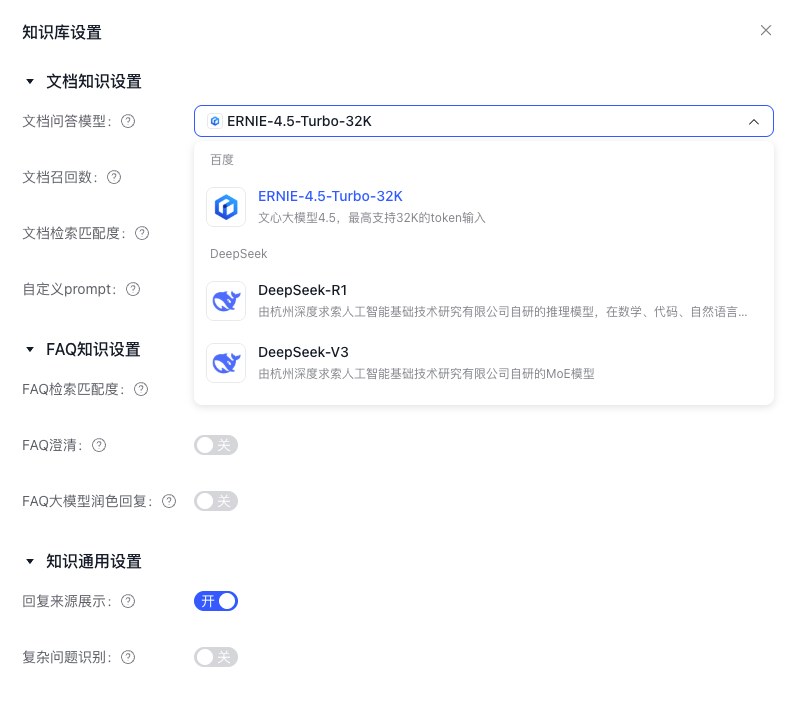Click the small ERNIE icon in selected field
Image resolution: width=790 pixels, height=702 pixels.
click(x=215, y=121)
